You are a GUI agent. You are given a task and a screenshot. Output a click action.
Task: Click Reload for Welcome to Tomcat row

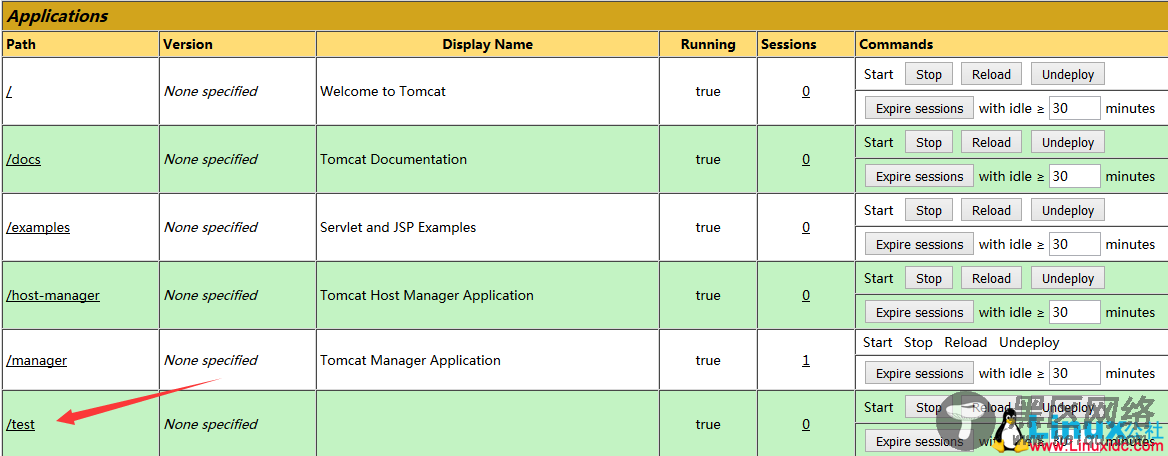click(x=991, y=75)
